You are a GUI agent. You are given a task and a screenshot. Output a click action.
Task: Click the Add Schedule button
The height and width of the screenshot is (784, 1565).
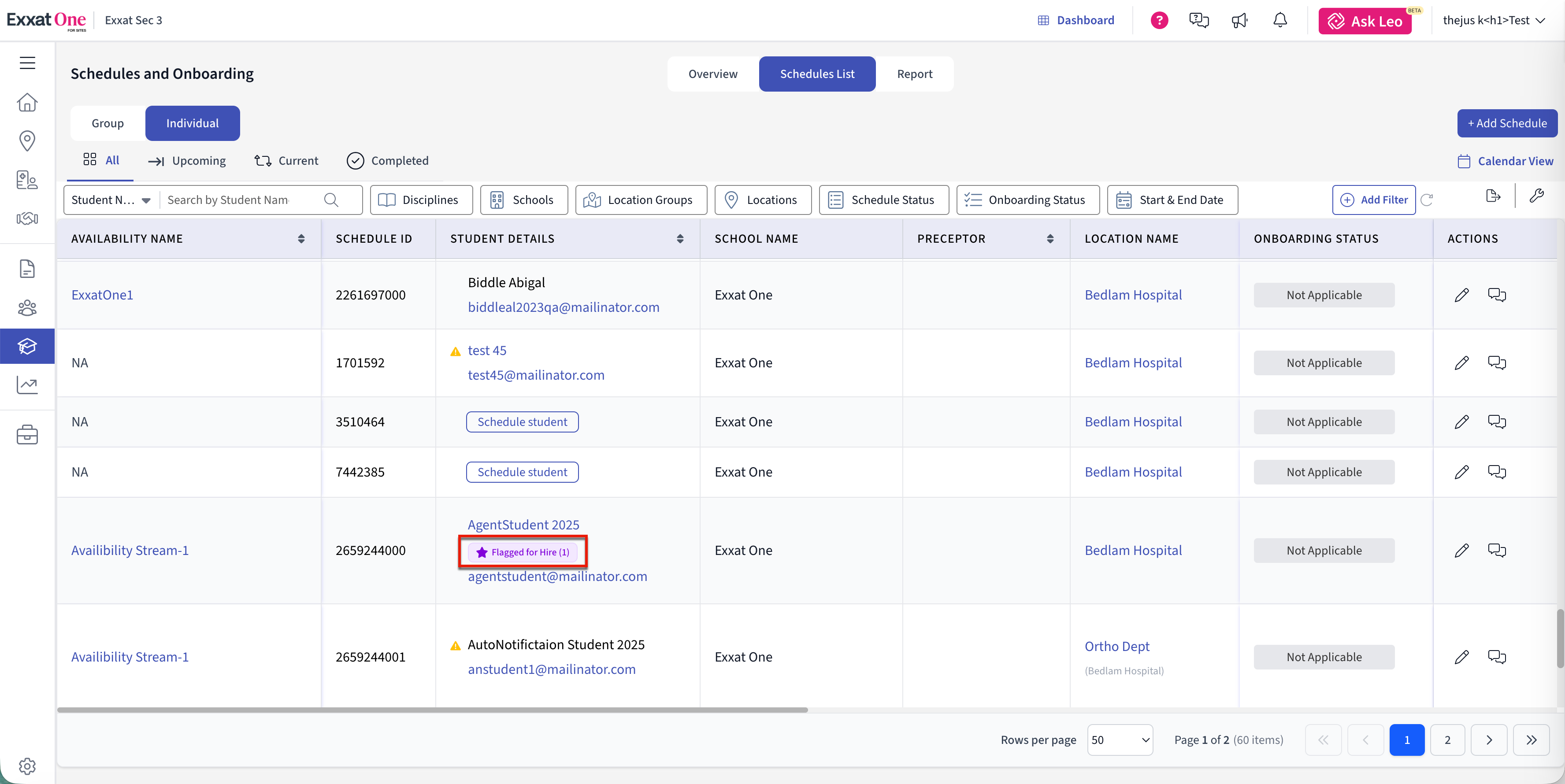(x=1507, y=123)
